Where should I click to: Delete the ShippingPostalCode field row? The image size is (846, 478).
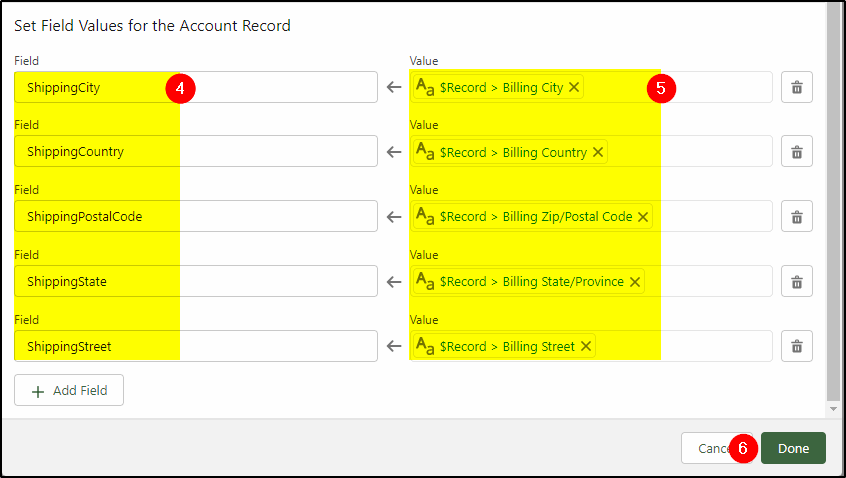tap(796, 217)
